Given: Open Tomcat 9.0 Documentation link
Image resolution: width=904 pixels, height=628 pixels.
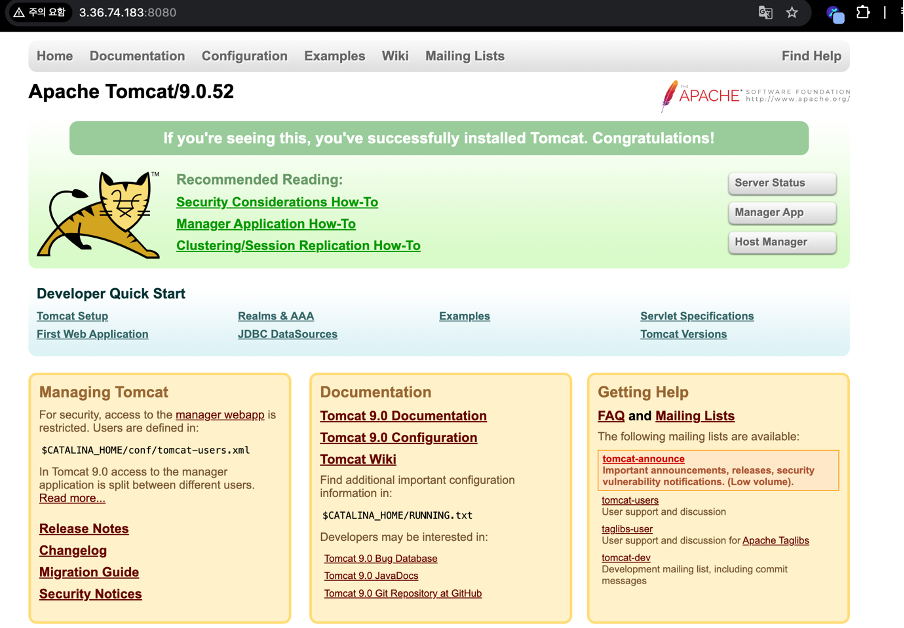Looking at the screenshot, I should [x=403, y=416].
